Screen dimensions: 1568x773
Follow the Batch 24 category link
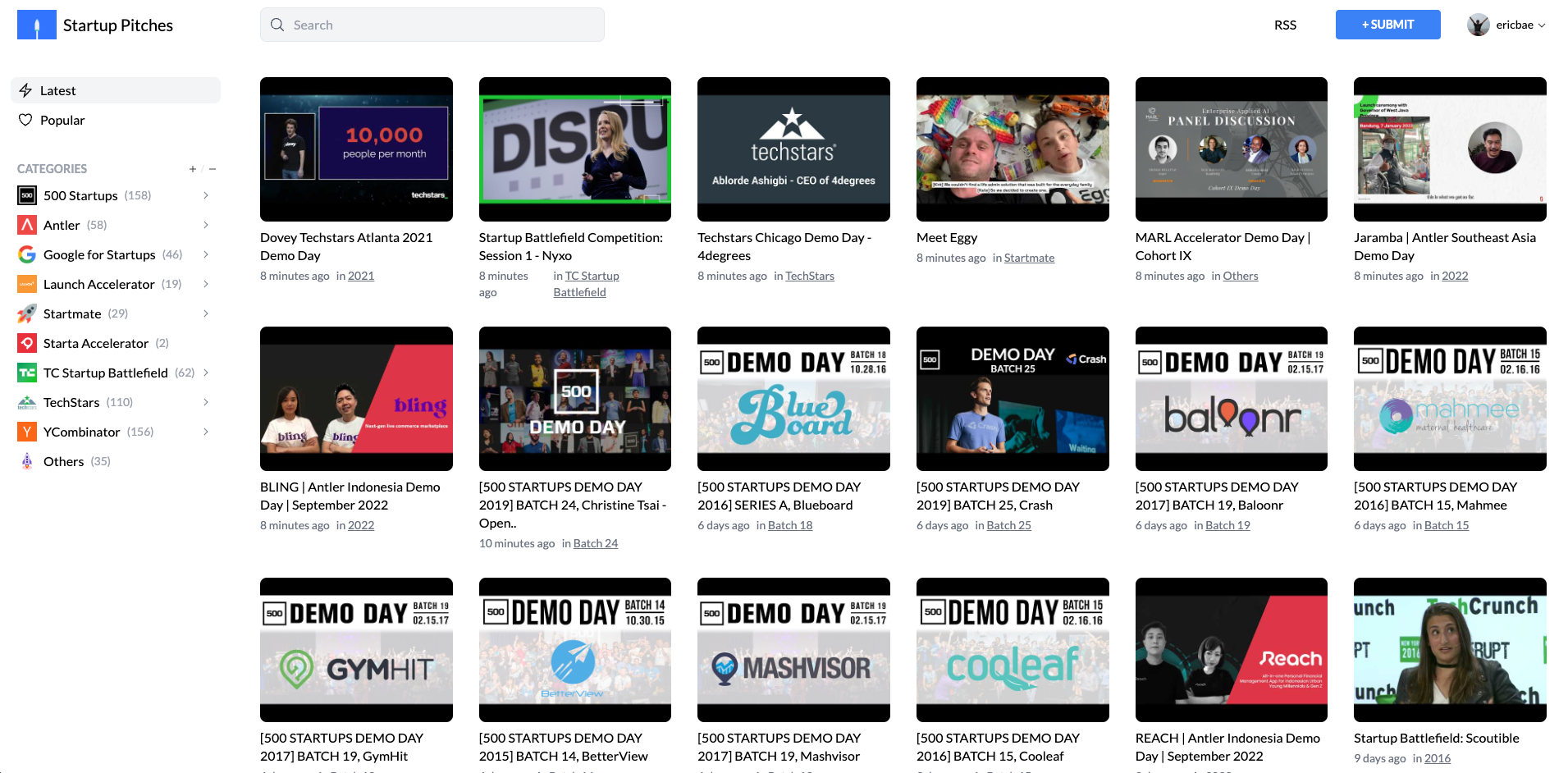596,543
